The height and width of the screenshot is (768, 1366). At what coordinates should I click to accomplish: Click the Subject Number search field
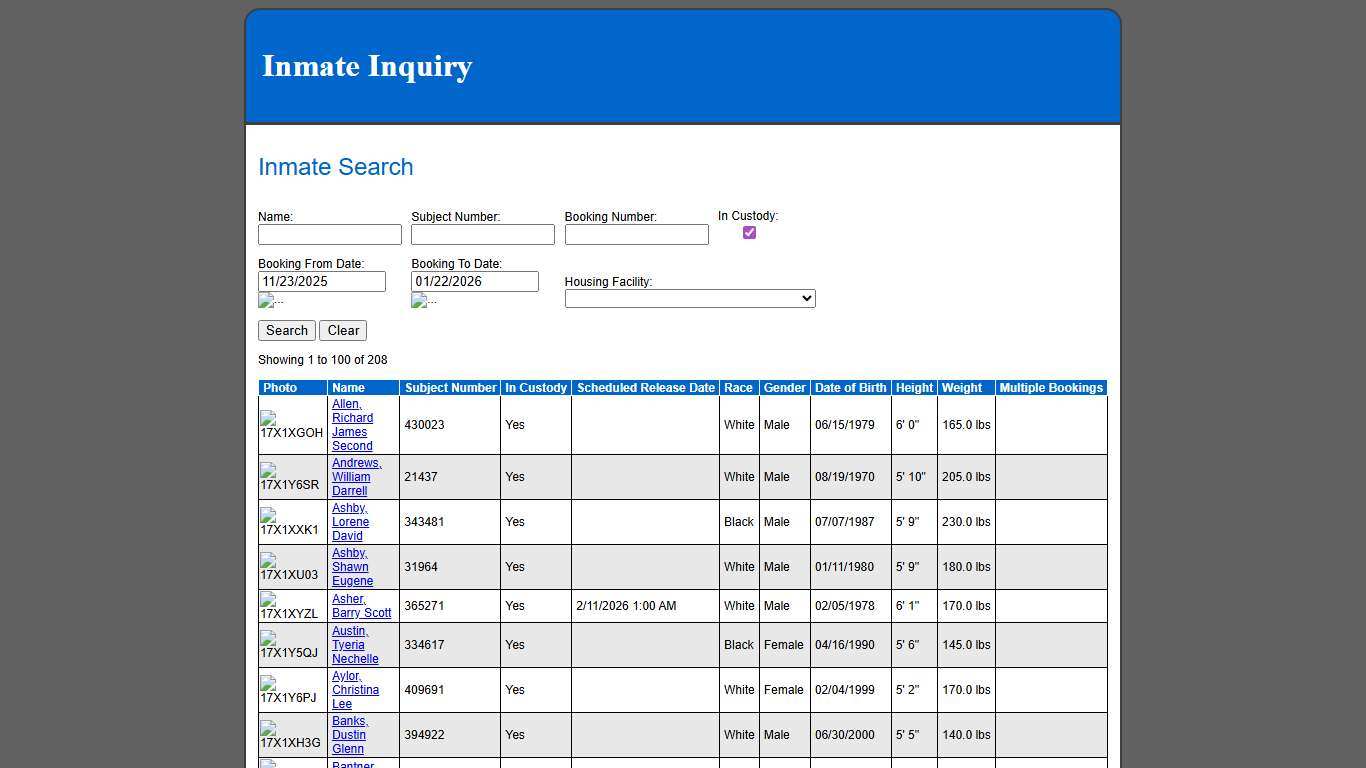click(482, 234)
